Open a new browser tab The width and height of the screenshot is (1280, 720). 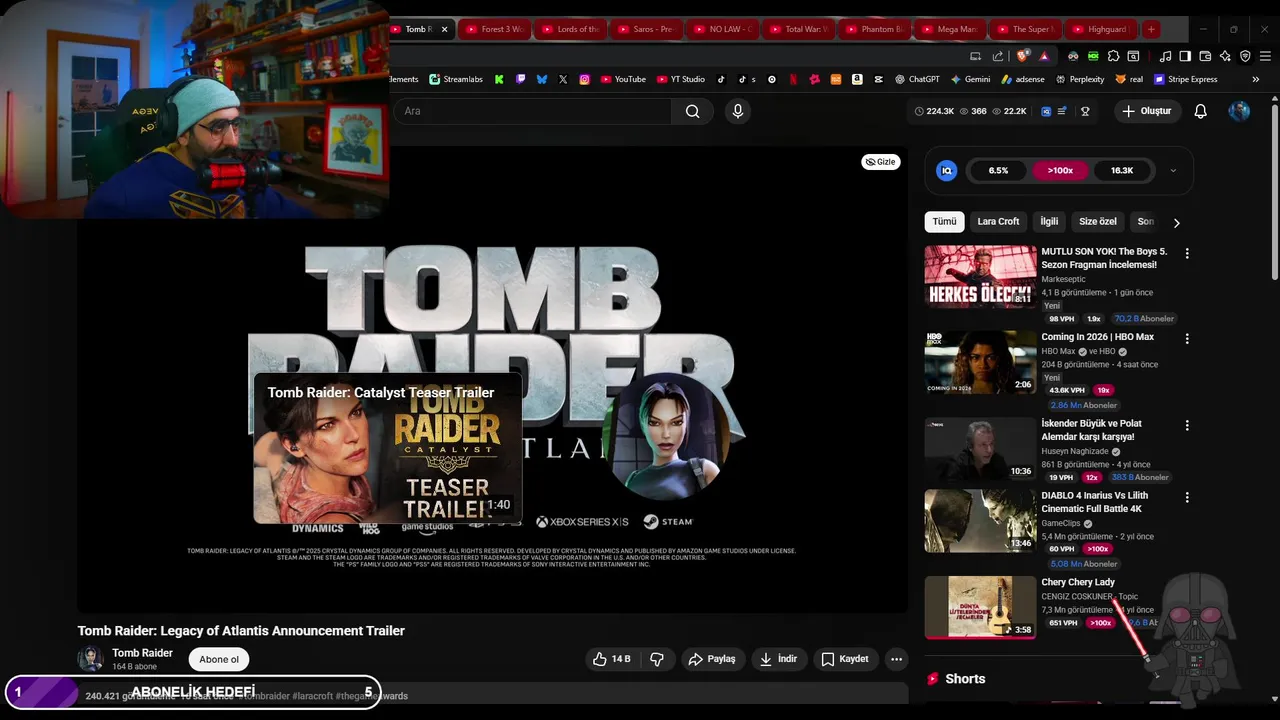tap(1151, 29)
